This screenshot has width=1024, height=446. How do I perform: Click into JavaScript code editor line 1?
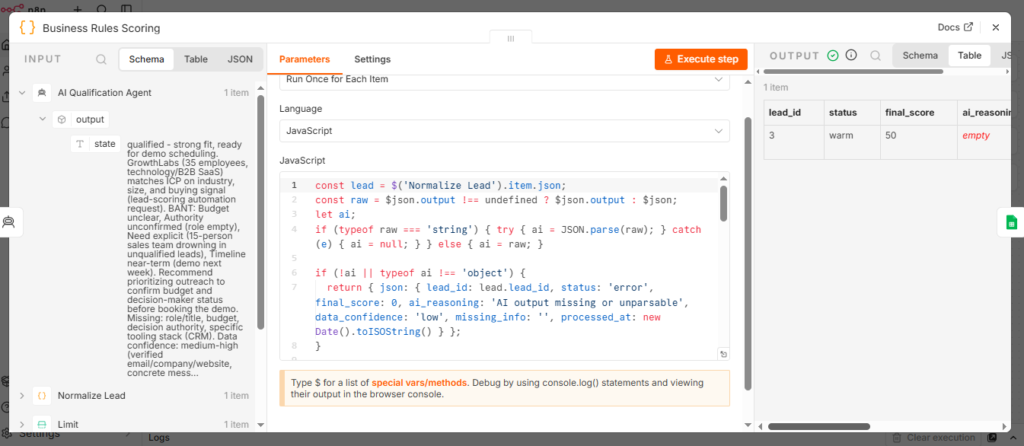(x=440, y=185)
